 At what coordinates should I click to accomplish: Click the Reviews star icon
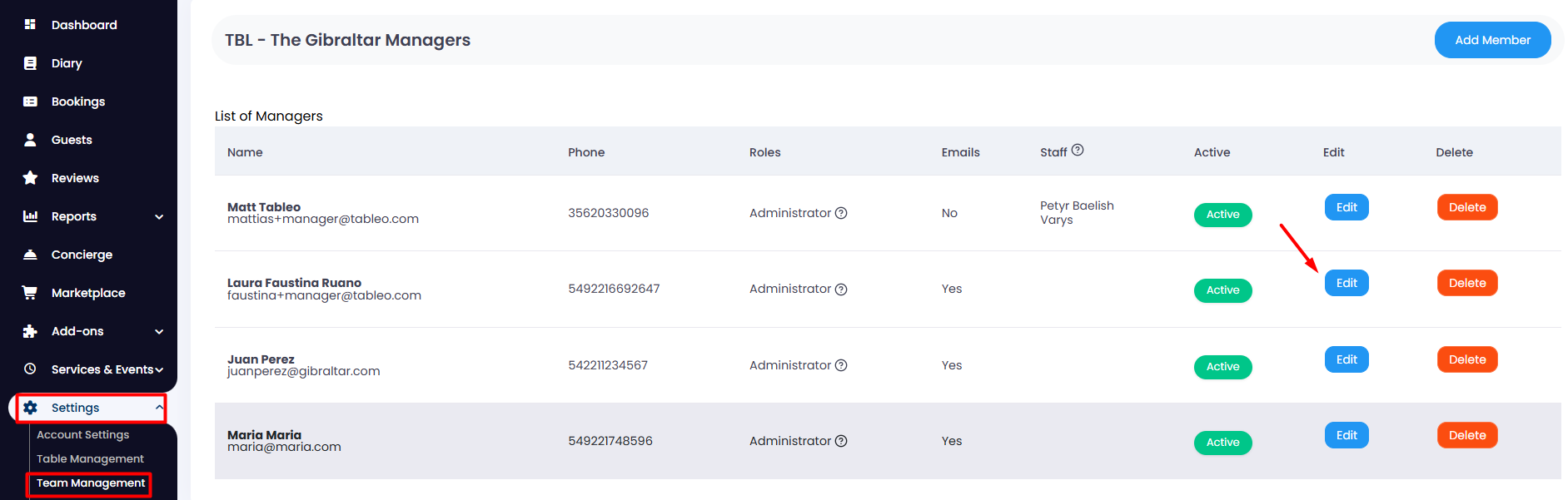click(x=30, y=178)
